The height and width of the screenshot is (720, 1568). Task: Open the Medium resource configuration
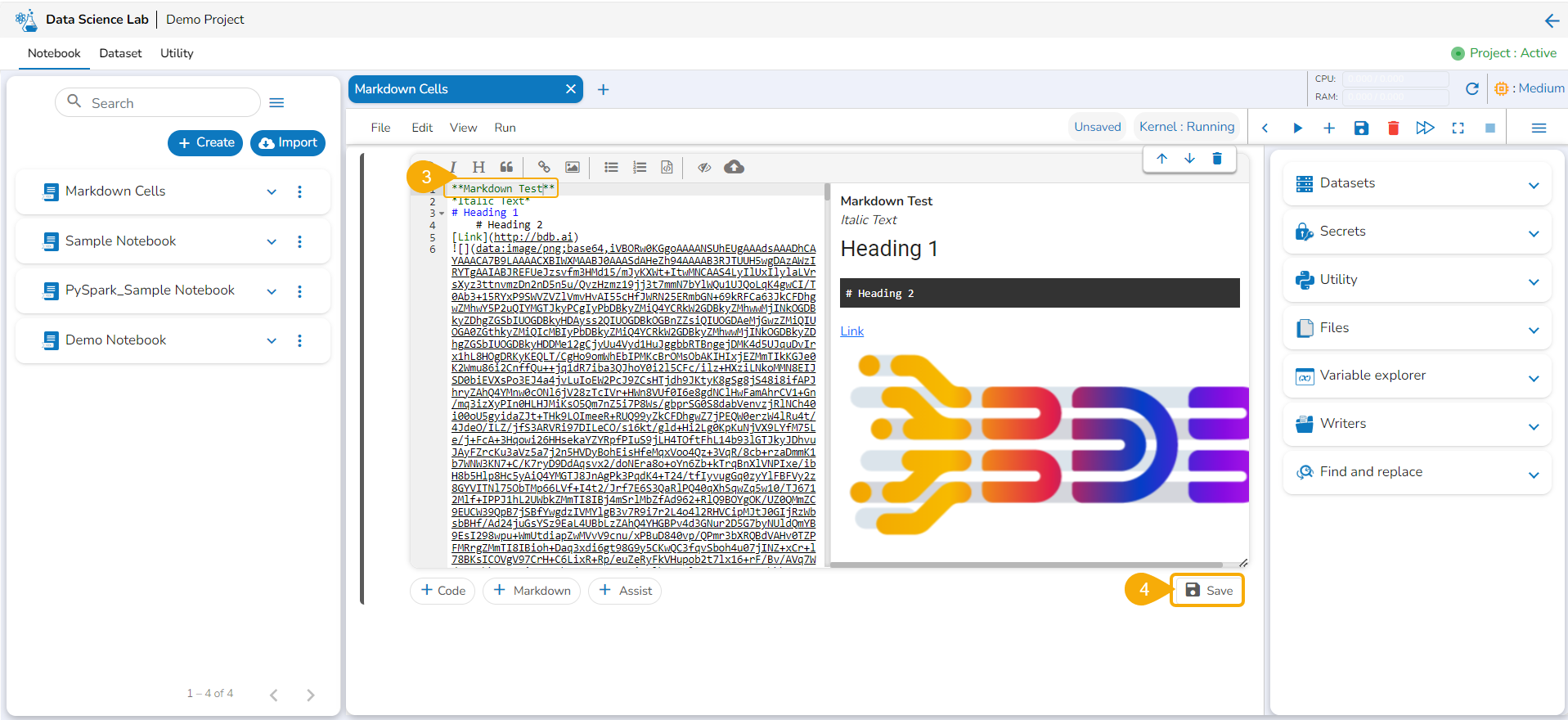click(1529, 88)
